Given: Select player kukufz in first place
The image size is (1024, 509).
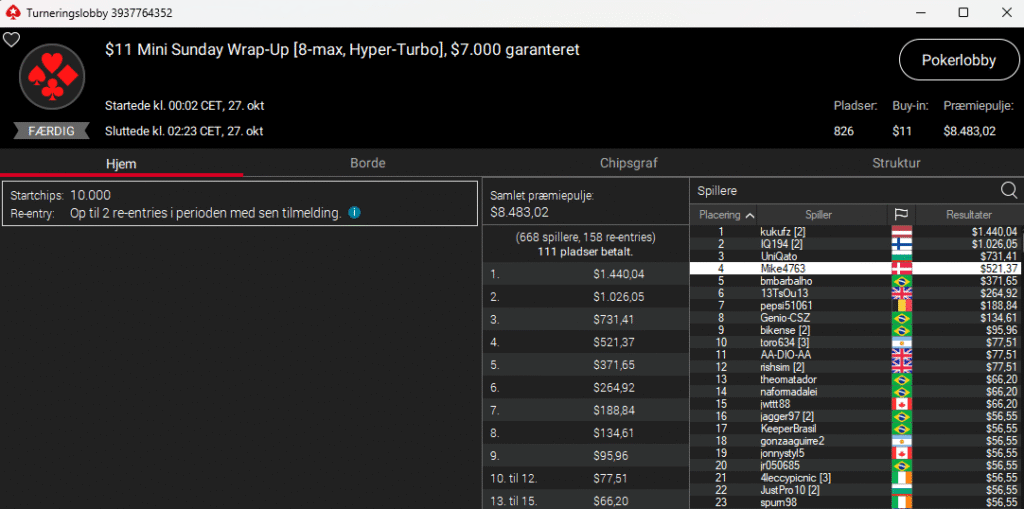Looking at the screenshot, I should coord(783,232).
